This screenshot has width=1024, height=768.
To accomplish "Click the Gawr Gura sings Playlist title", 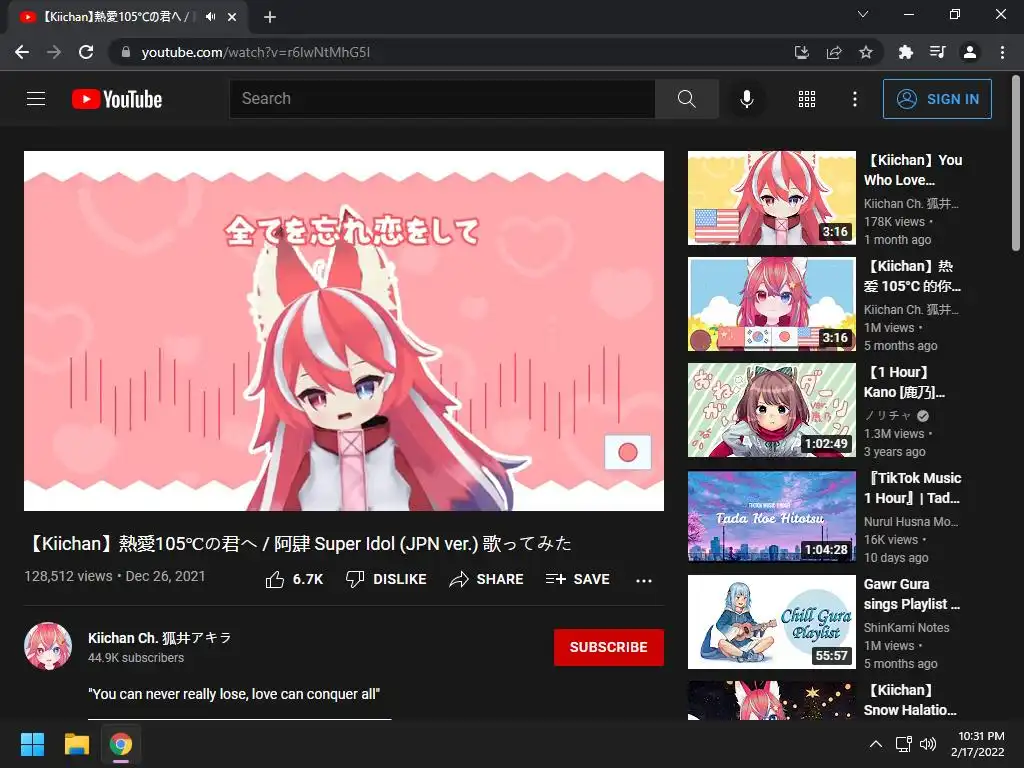I will coord(912,594).
